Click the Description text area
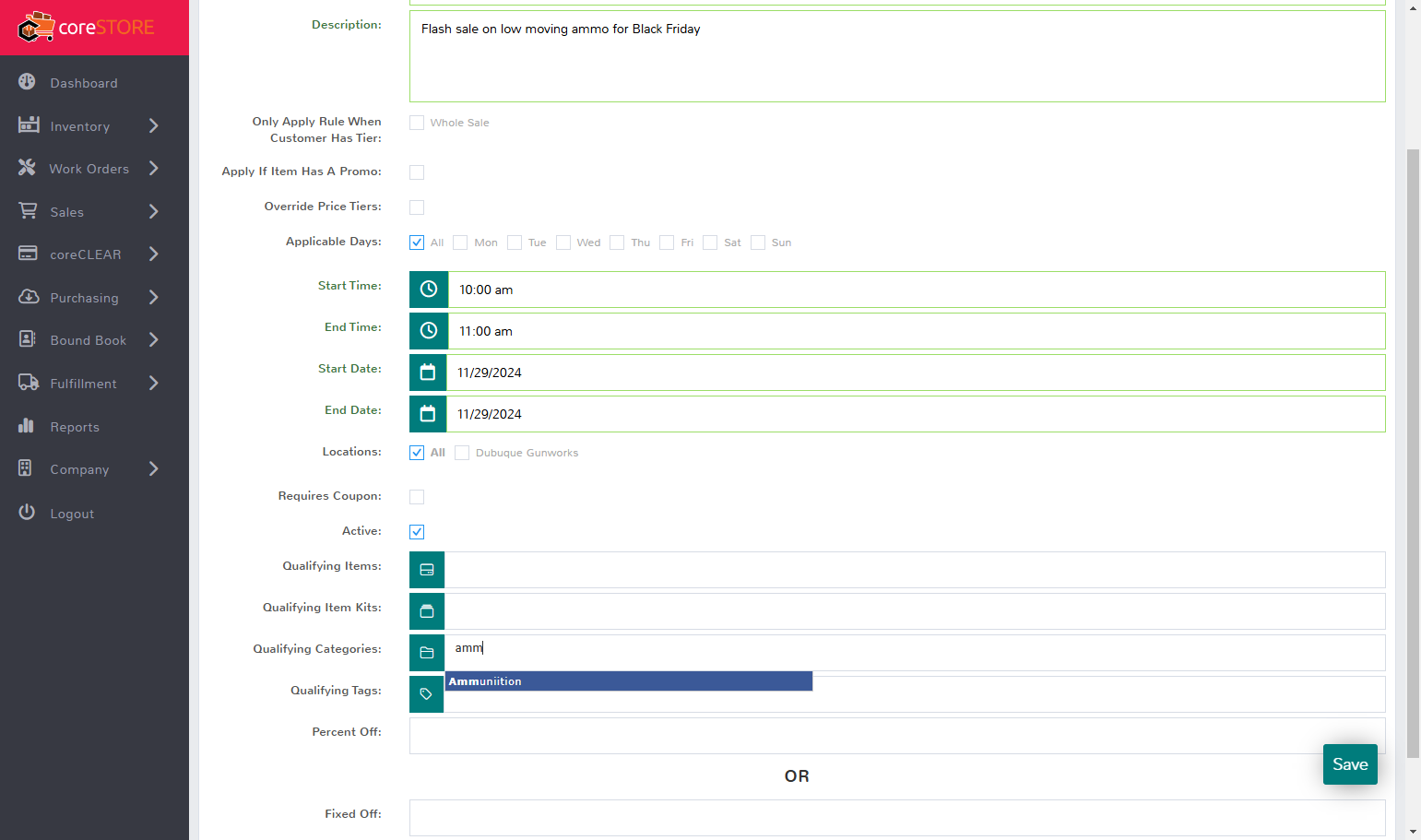Image resolution: width=1421 pixels, height=840 pixels. pos(897,56)
